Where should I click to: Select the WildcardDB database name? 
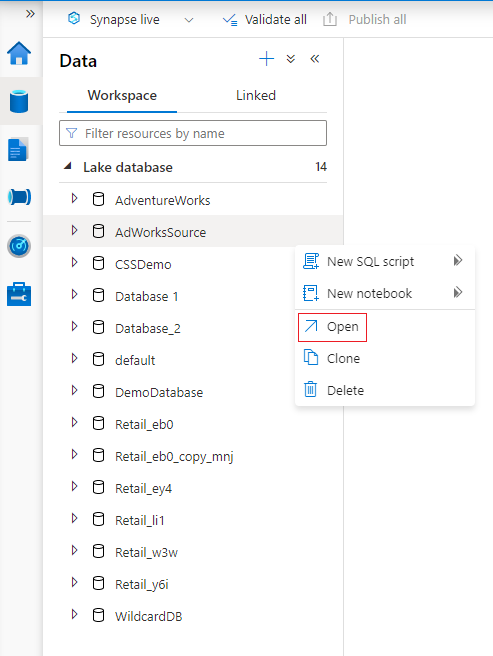click(x=149, y=616)
